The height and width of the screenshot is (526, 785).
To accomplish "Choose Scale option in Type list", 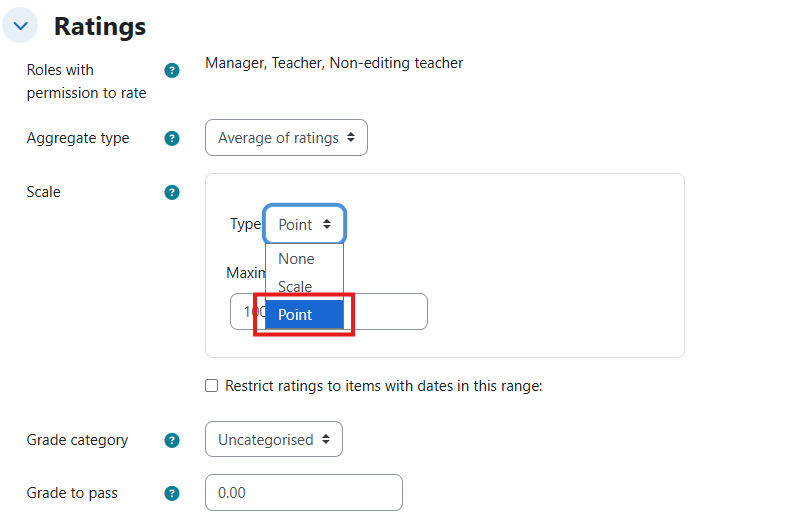I will click(x=295, y=287).
